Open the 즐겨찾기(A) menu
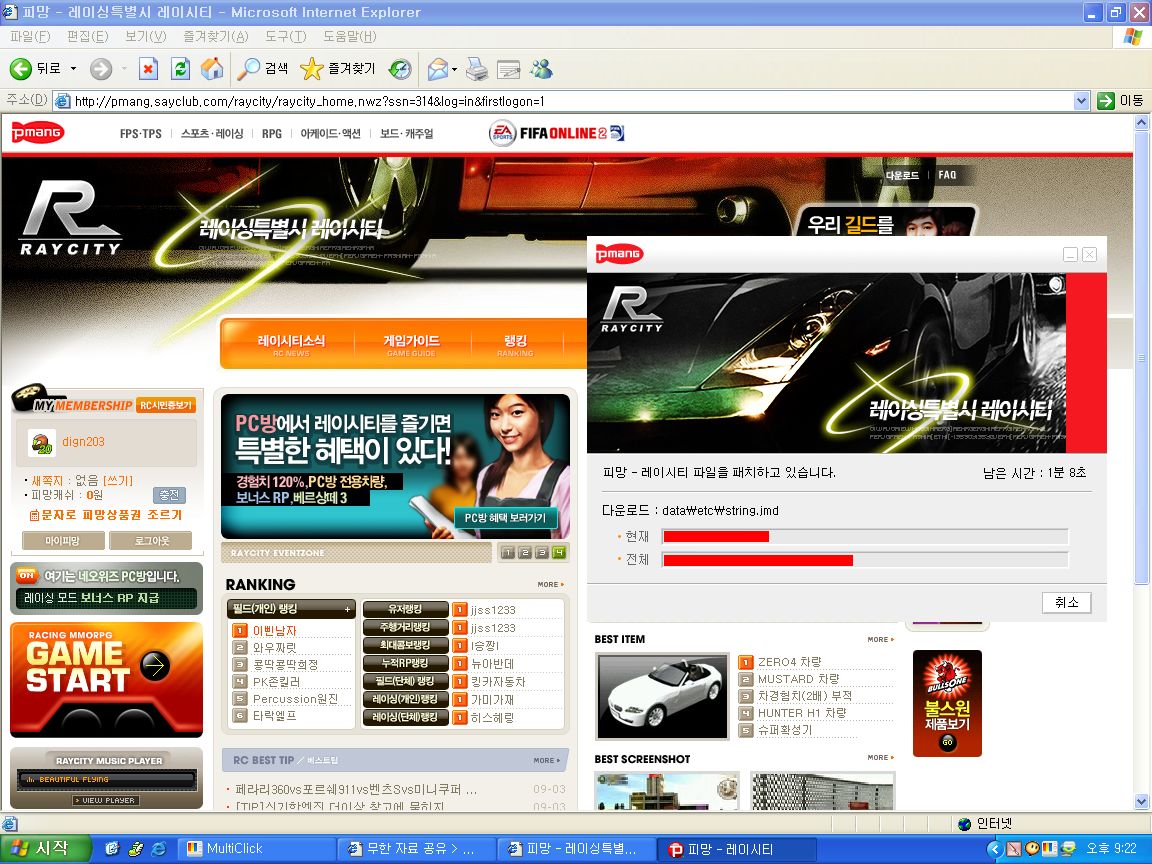Viewport: 1152px width, 864px height. pyautogui.click(x=215, y=37)
